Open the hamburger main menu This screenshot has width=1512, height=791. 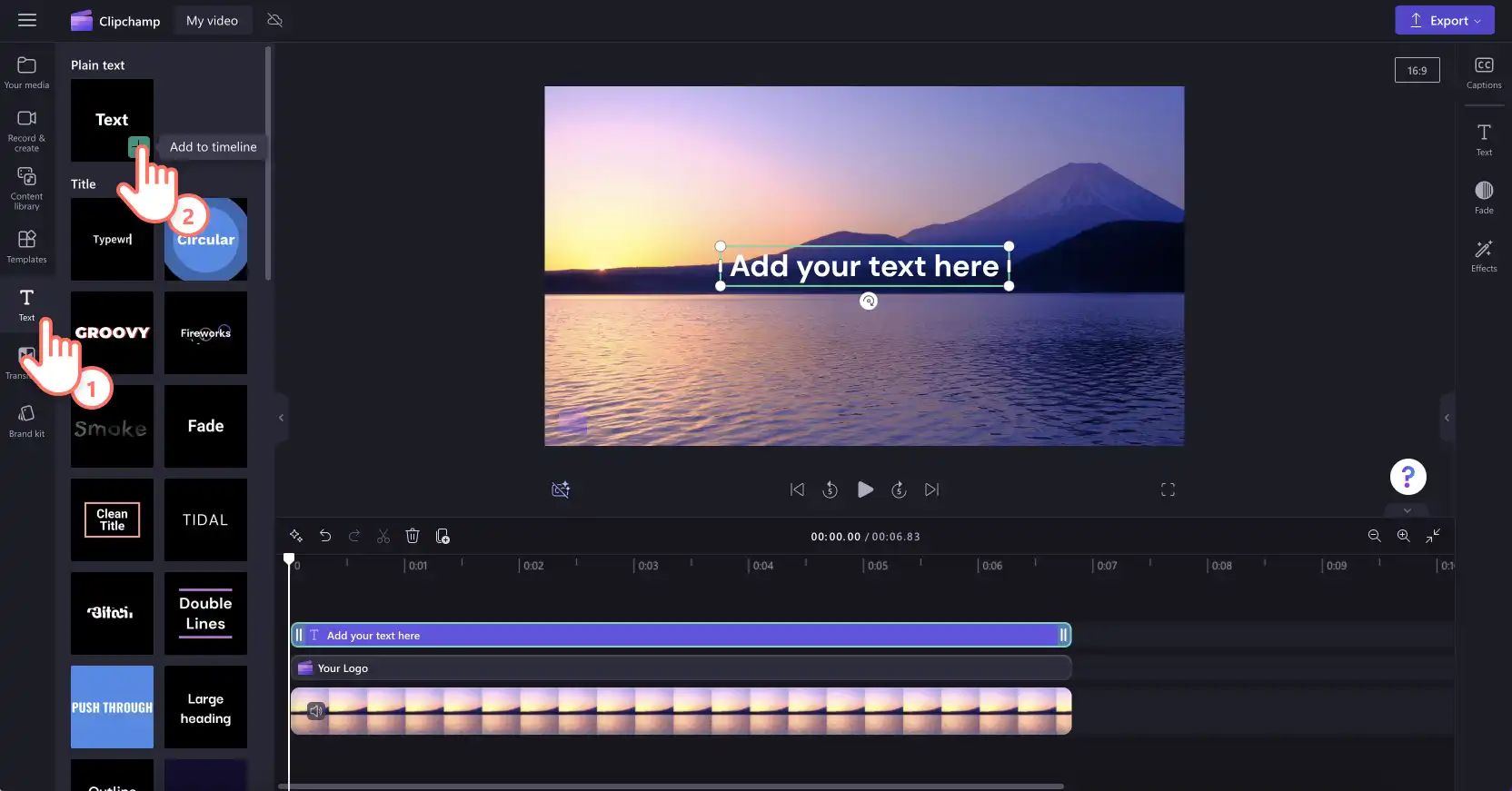click(x=27, y=20)
